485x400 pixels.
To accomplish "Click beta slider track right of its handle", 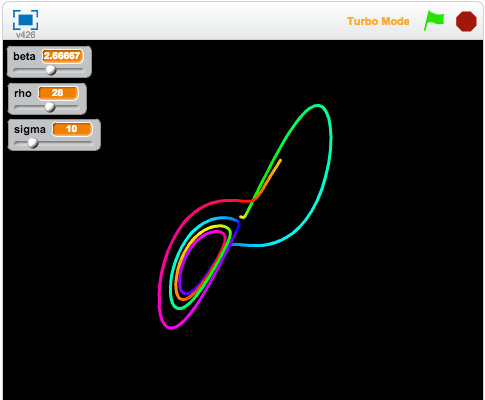I will pos(69,70).
